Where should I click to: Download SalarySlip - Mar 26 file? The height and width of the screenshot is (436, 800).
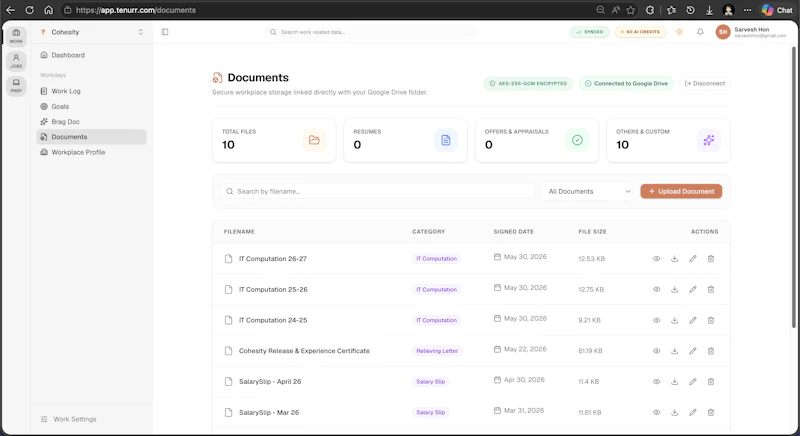point(674,412)
